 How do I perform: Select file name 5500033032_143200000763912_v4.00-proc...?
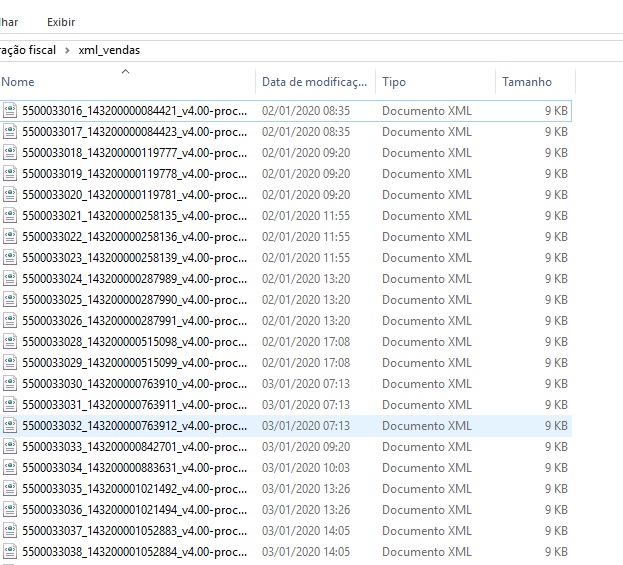[134, 426]
